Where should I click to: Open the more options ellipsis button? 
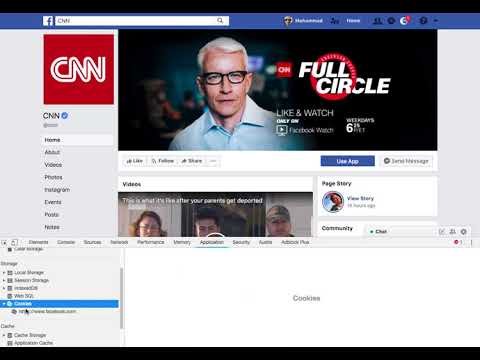(x=213, y=161)
